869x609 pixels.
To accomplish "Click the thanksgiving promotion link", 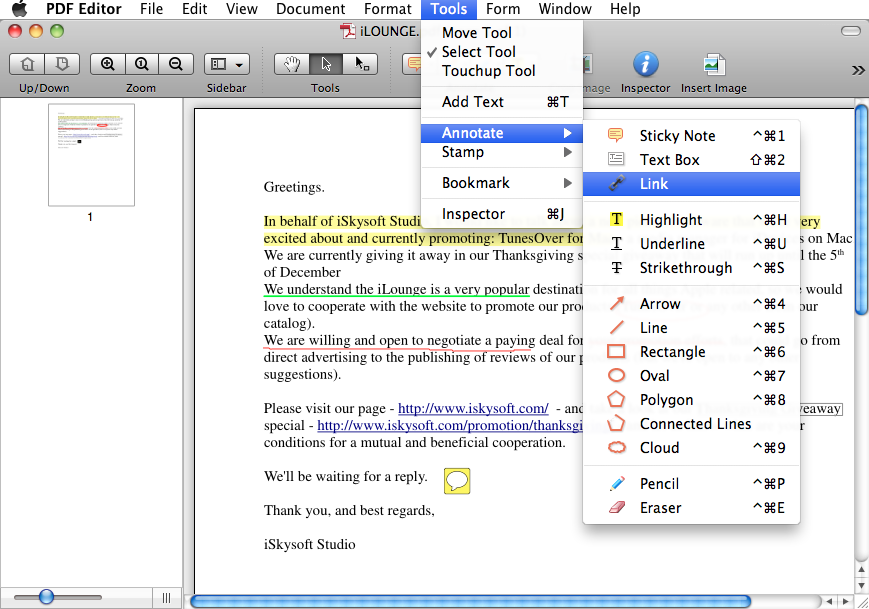I will pyautogui.click(x=450, y=425).
